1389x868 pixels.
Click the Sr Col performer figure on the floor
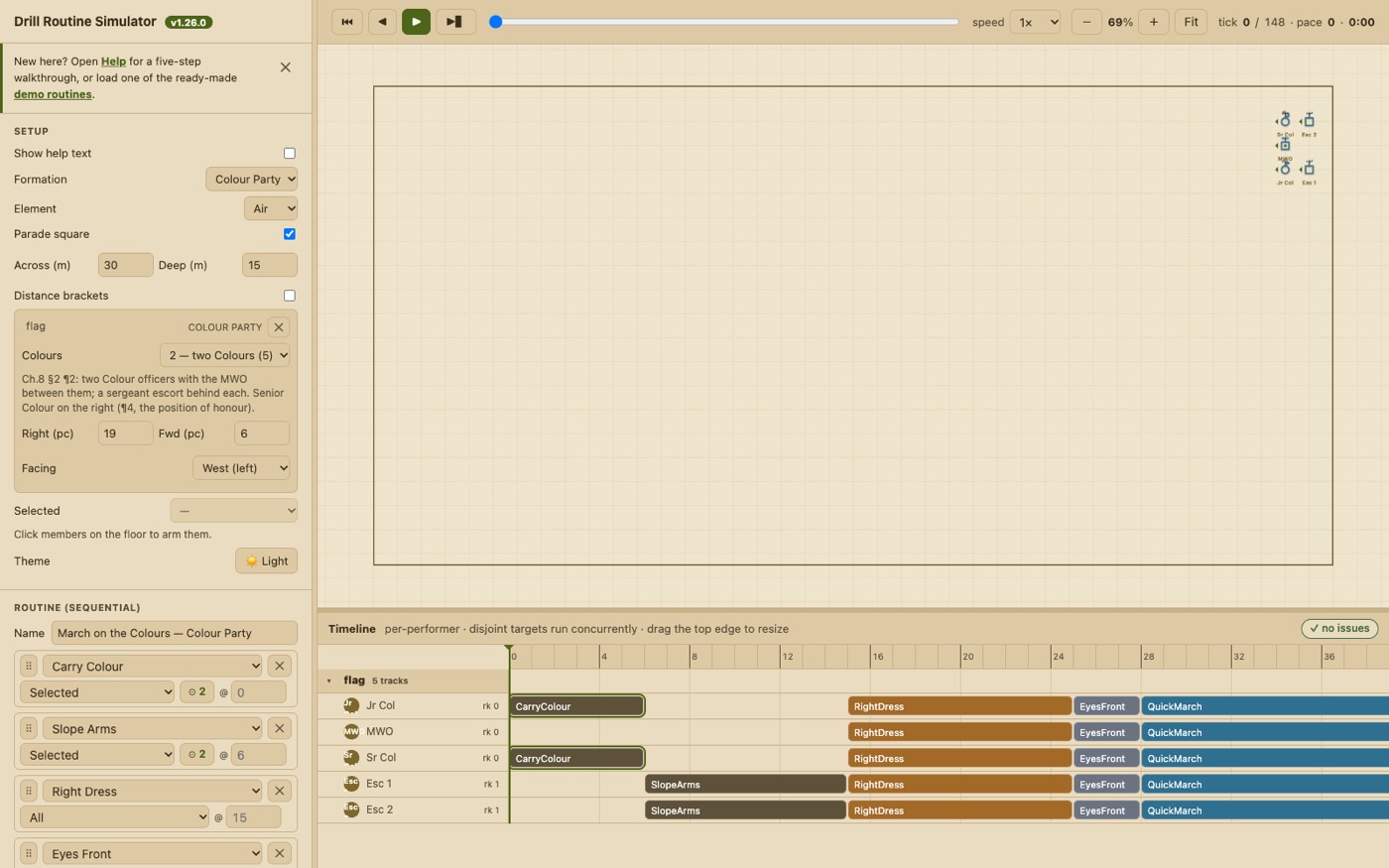[x=1285, y=121]
